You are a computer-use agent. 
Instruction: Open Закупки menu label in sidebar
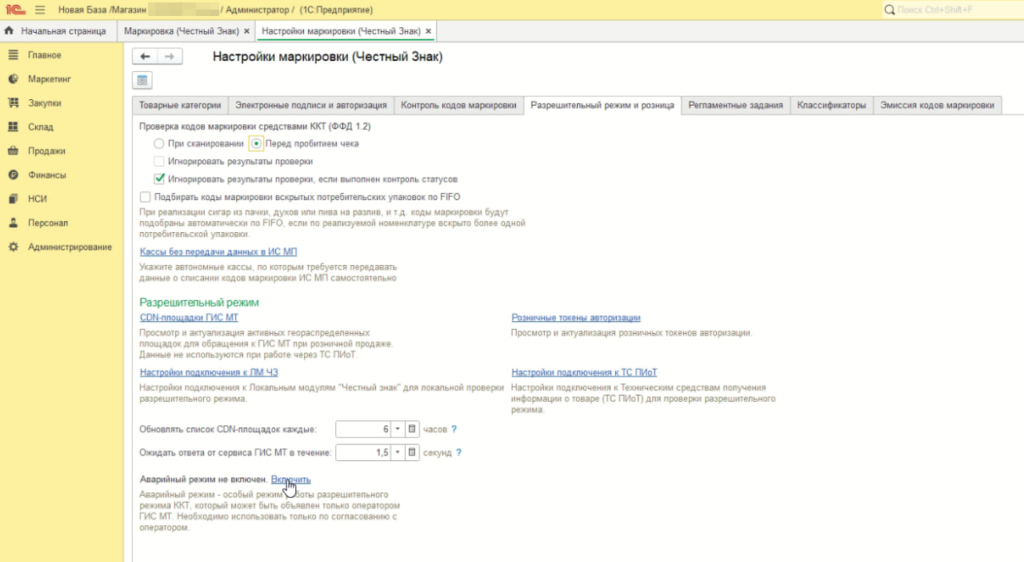(x=44, y=103)
